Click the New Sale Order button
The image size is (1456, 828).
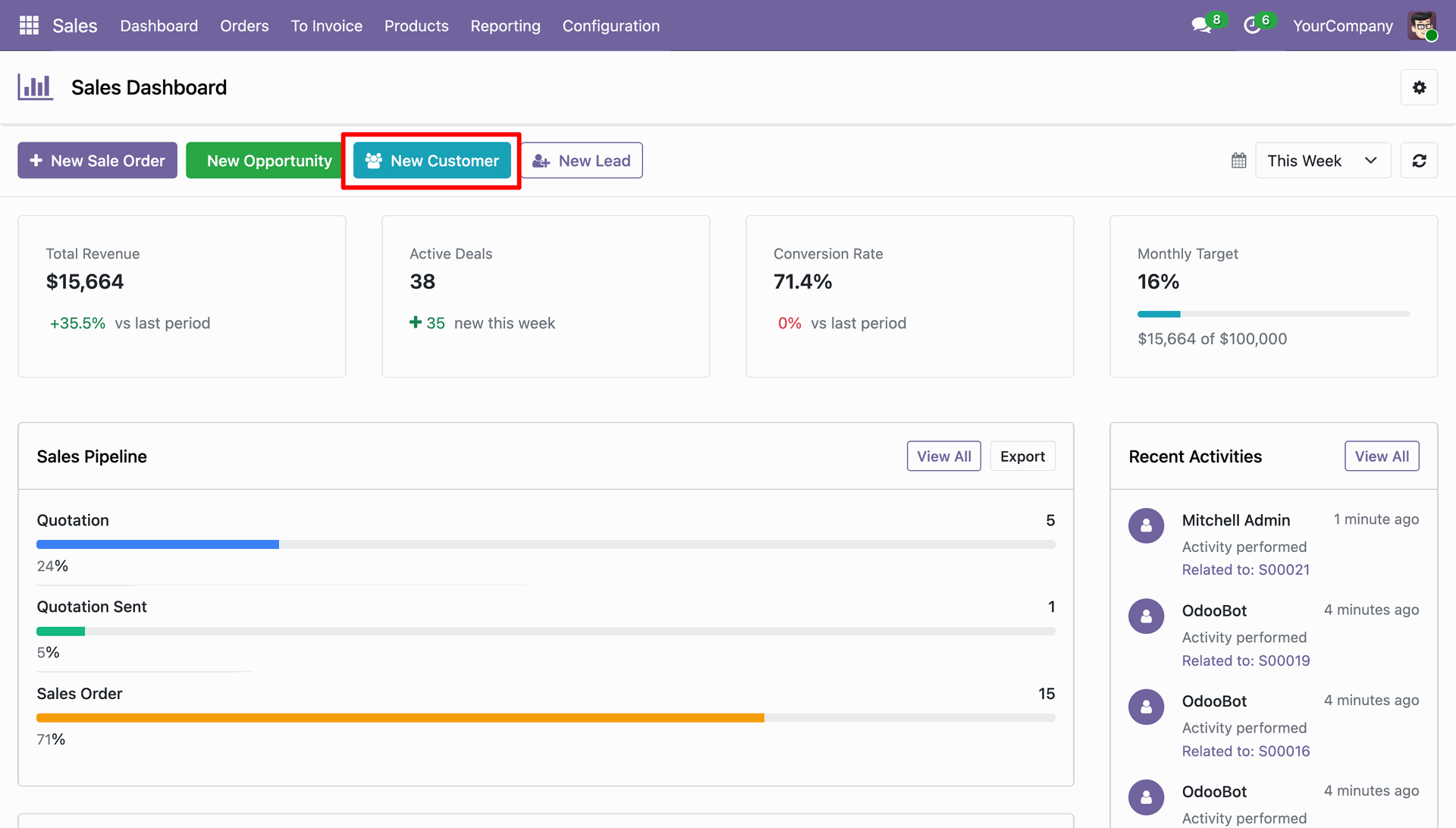coord(98,161)
